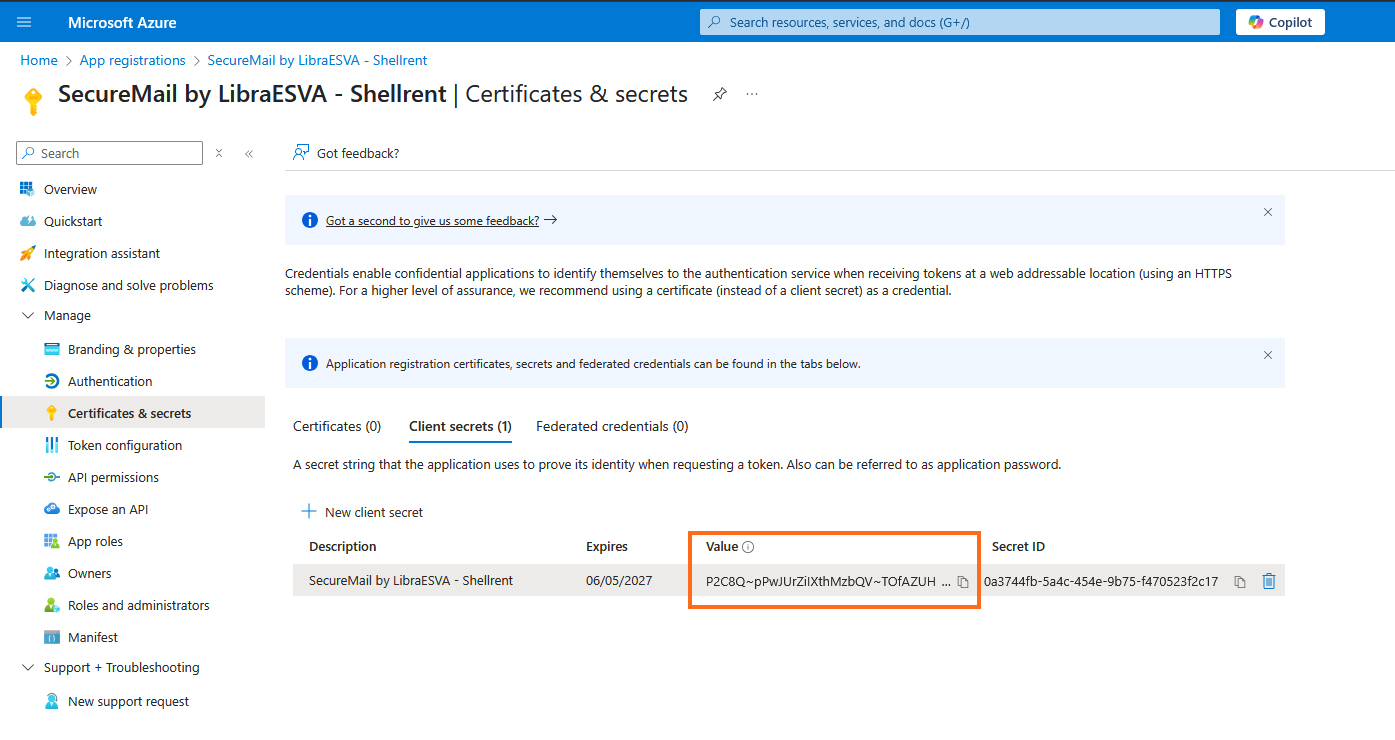Dismiss the application registration info banner

tap(1268, 355)
